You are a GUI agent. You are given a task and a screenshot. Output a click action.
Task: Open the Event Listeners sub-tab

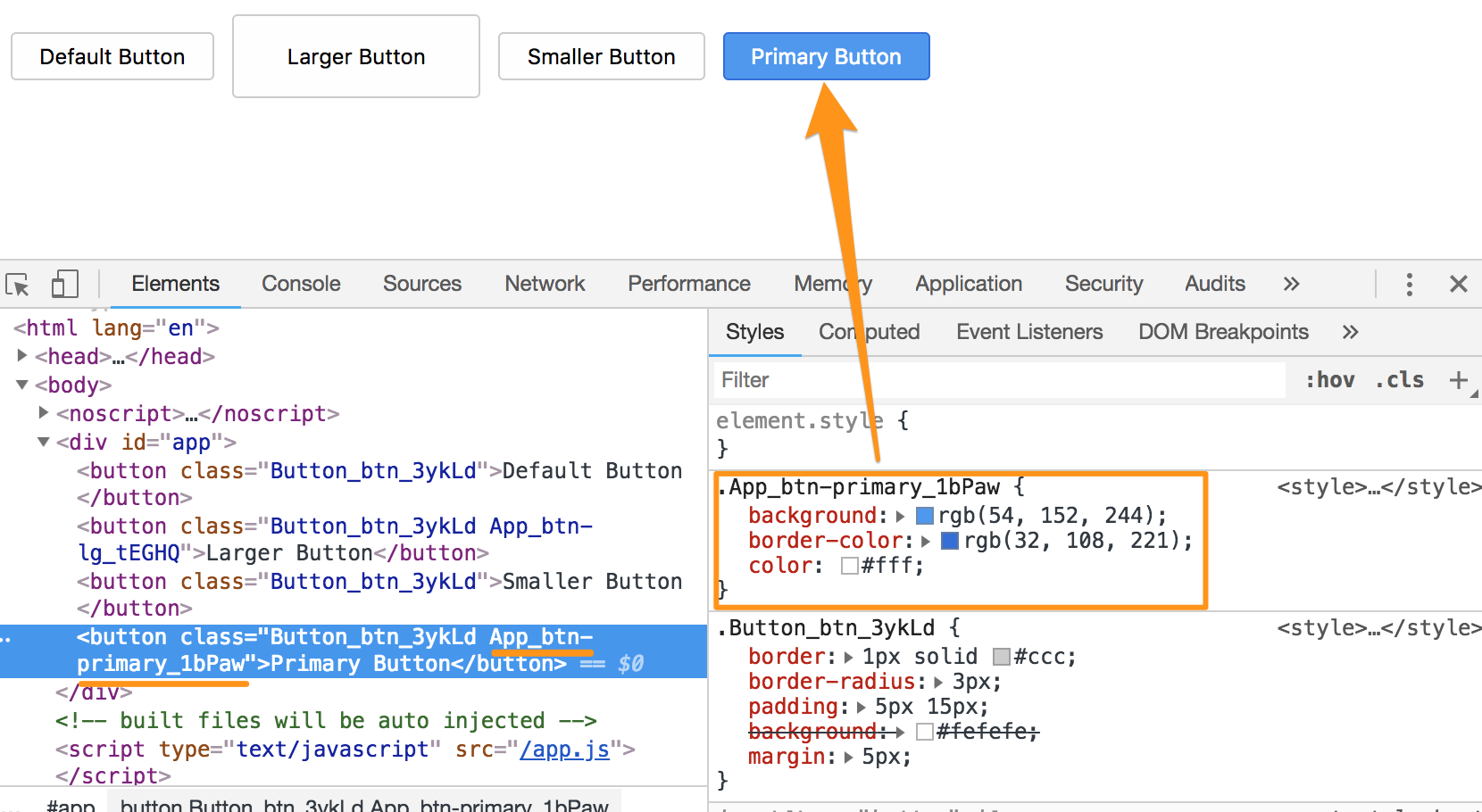[x=1029, y=332]
